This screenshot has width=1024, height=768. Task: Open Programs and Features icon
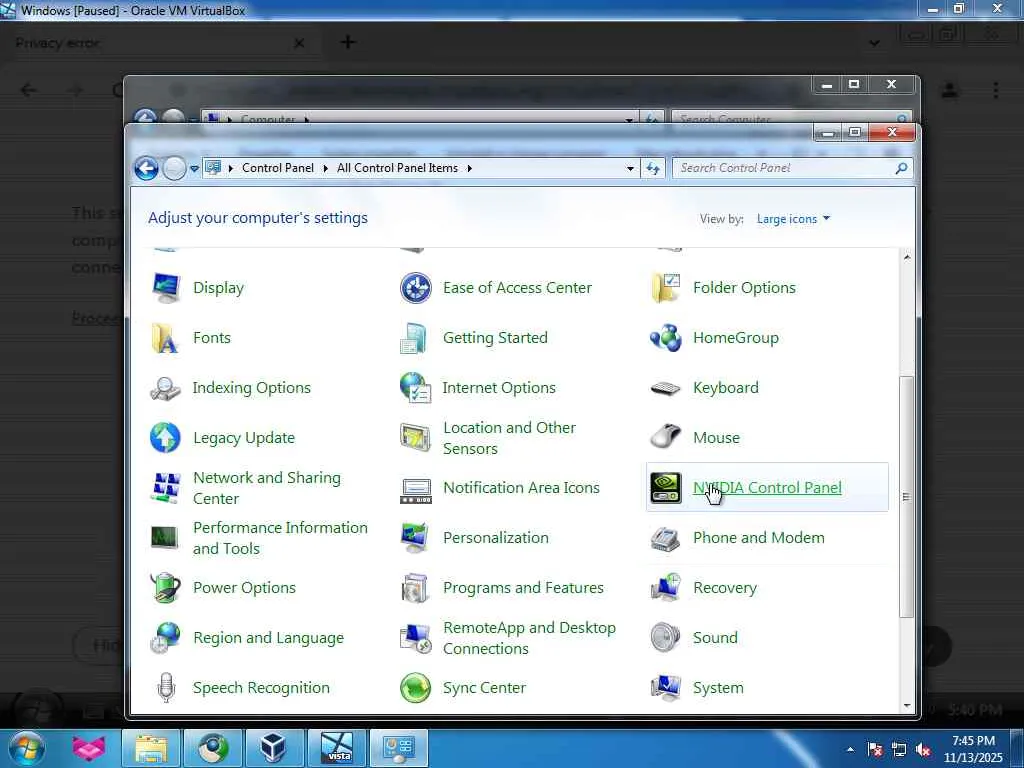click(415, 588)
